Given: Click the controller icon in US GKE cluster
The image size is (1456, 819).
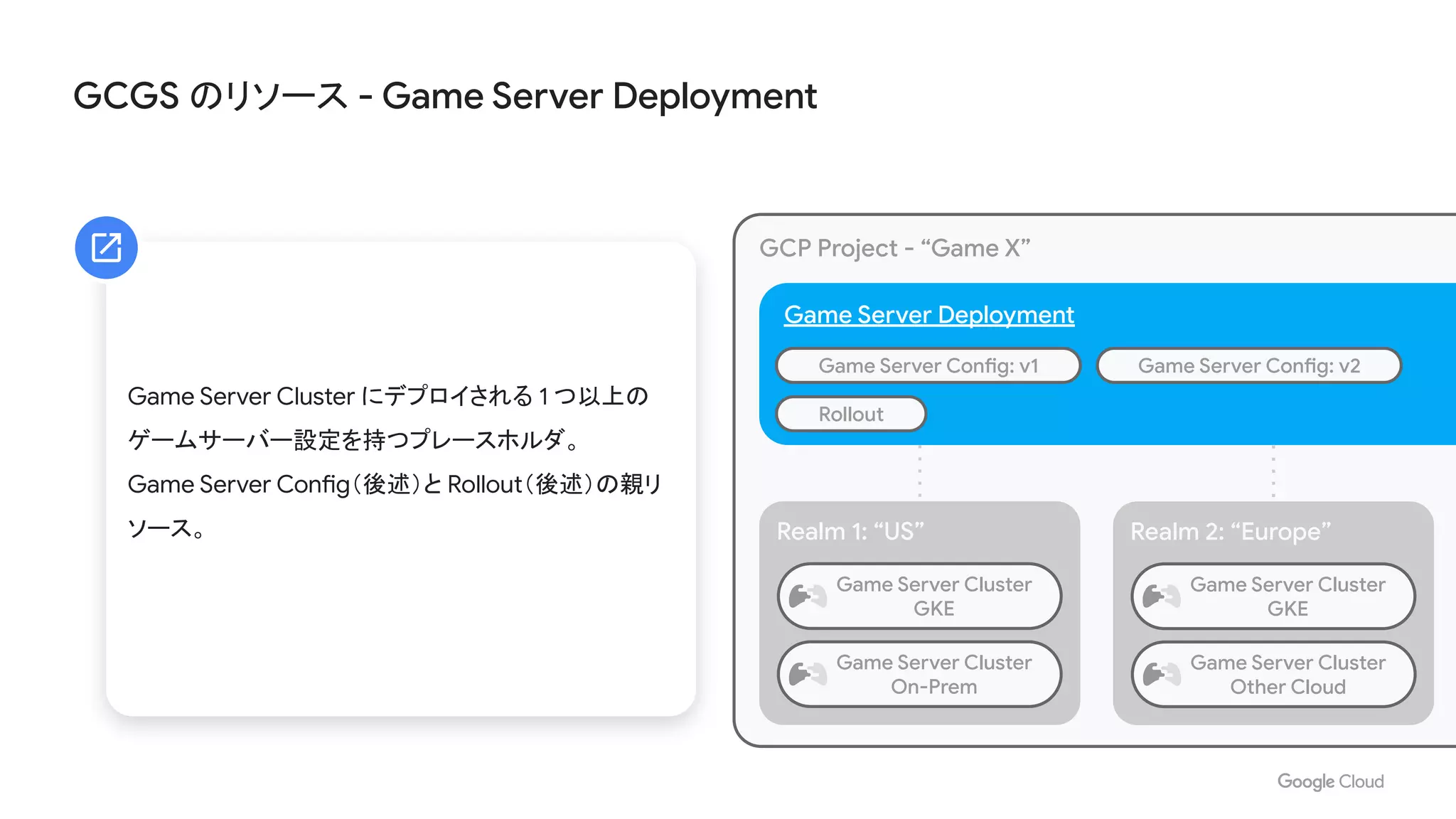Looking at the screenshot, I should pos(808,596).
